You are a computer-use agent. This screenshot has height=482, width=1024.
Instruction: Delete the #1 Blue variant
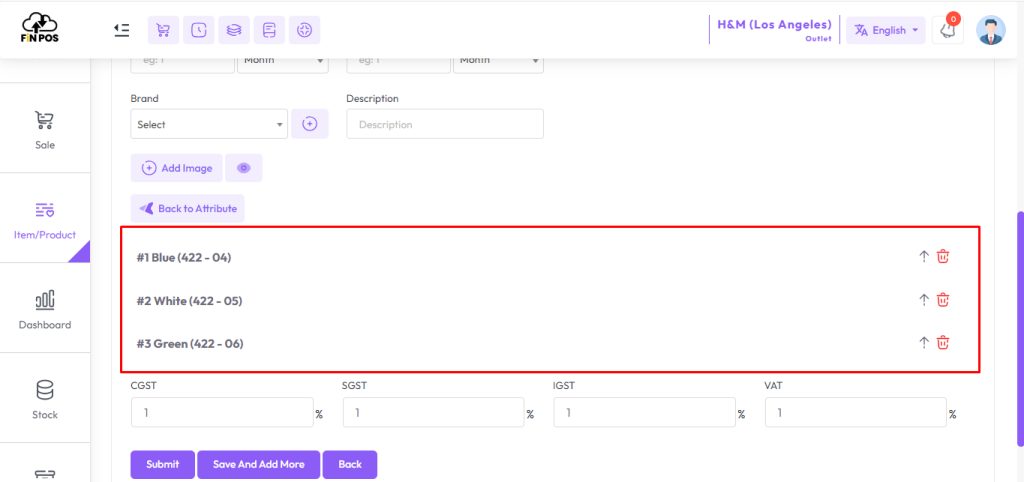pyautogui.click(x=943, y=257)
